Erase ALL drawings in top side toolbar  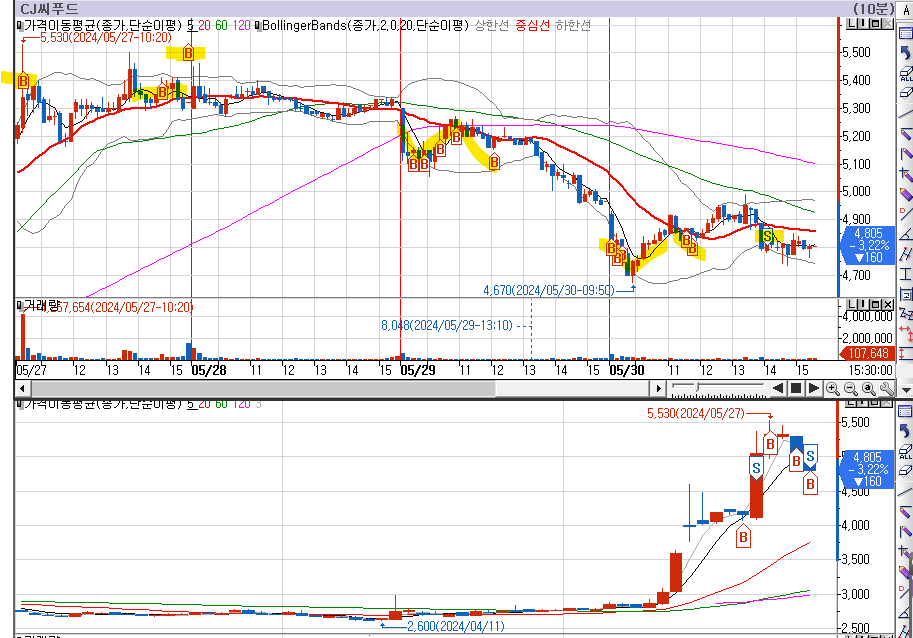pos(905,74)
